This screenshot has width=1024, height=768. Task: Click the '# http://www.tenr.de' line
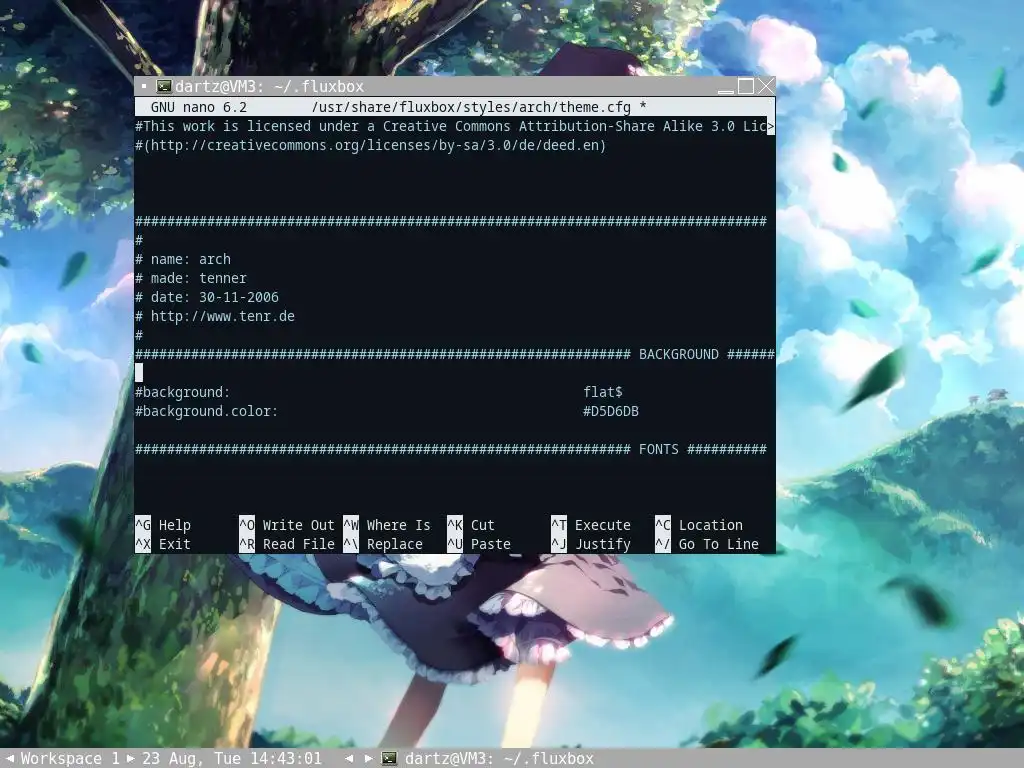click(x=215, y=316)
